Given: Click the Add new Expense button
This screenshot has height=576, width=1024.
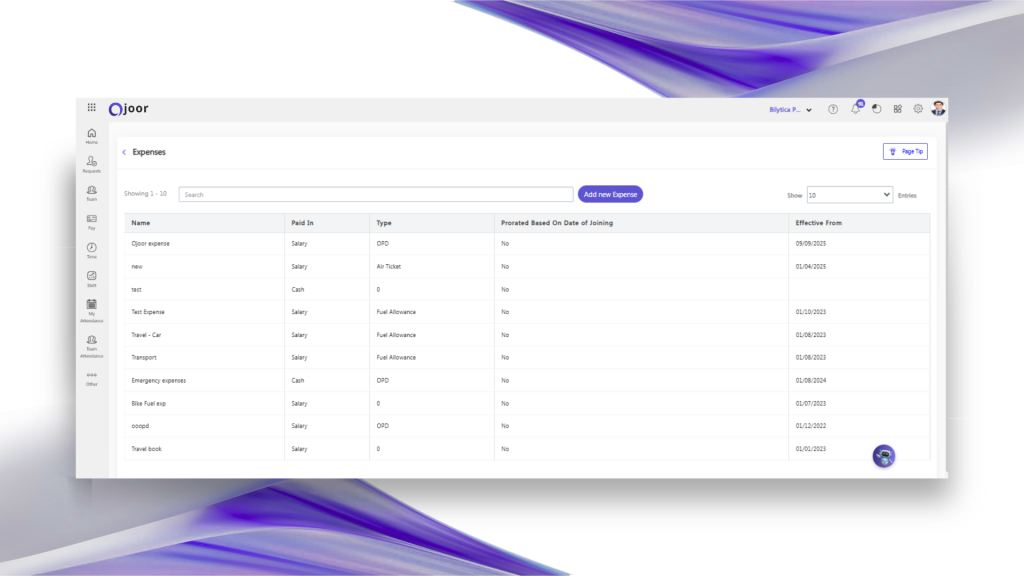Looking at the screenshot, I should coord(610,194).
